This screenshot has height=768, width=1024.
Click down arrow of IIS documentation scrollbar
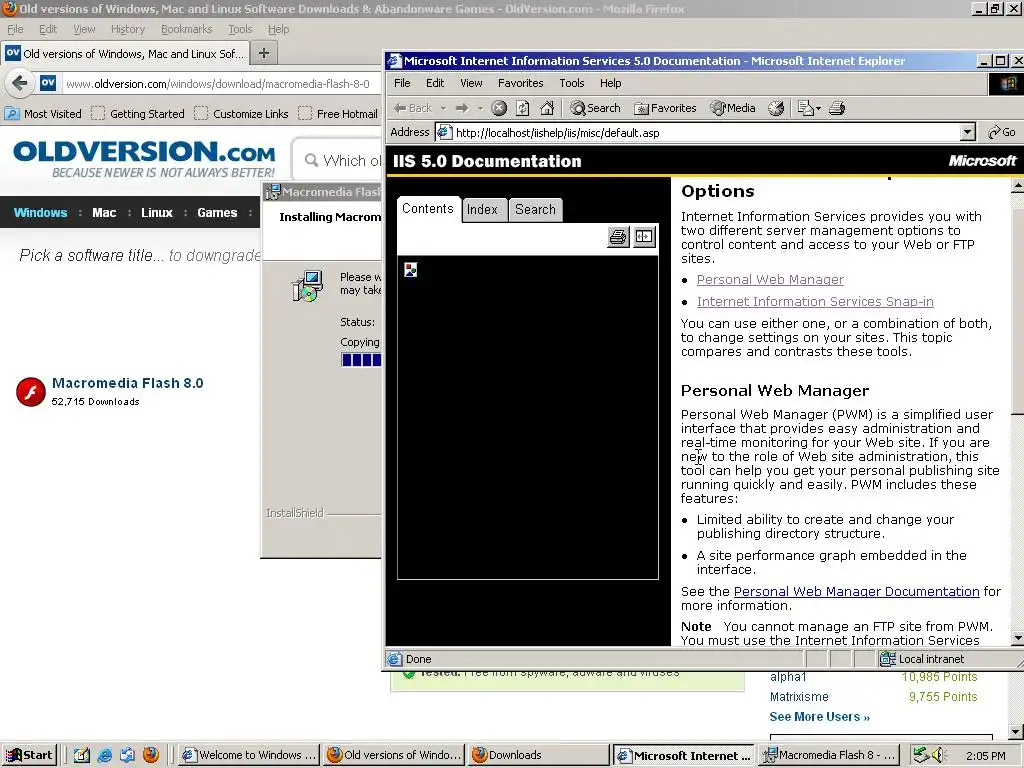[x=1017, y=638]
